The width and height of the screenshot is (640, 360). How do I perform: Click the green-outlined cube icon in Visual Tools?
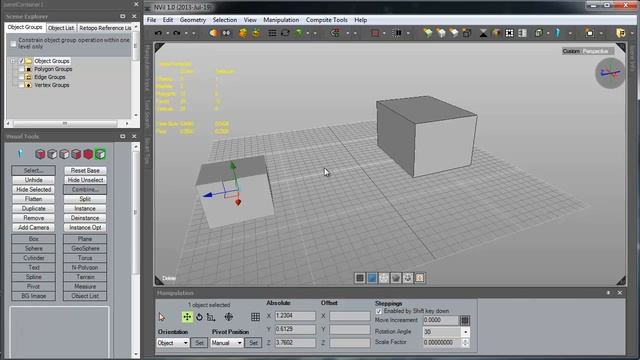100,154
